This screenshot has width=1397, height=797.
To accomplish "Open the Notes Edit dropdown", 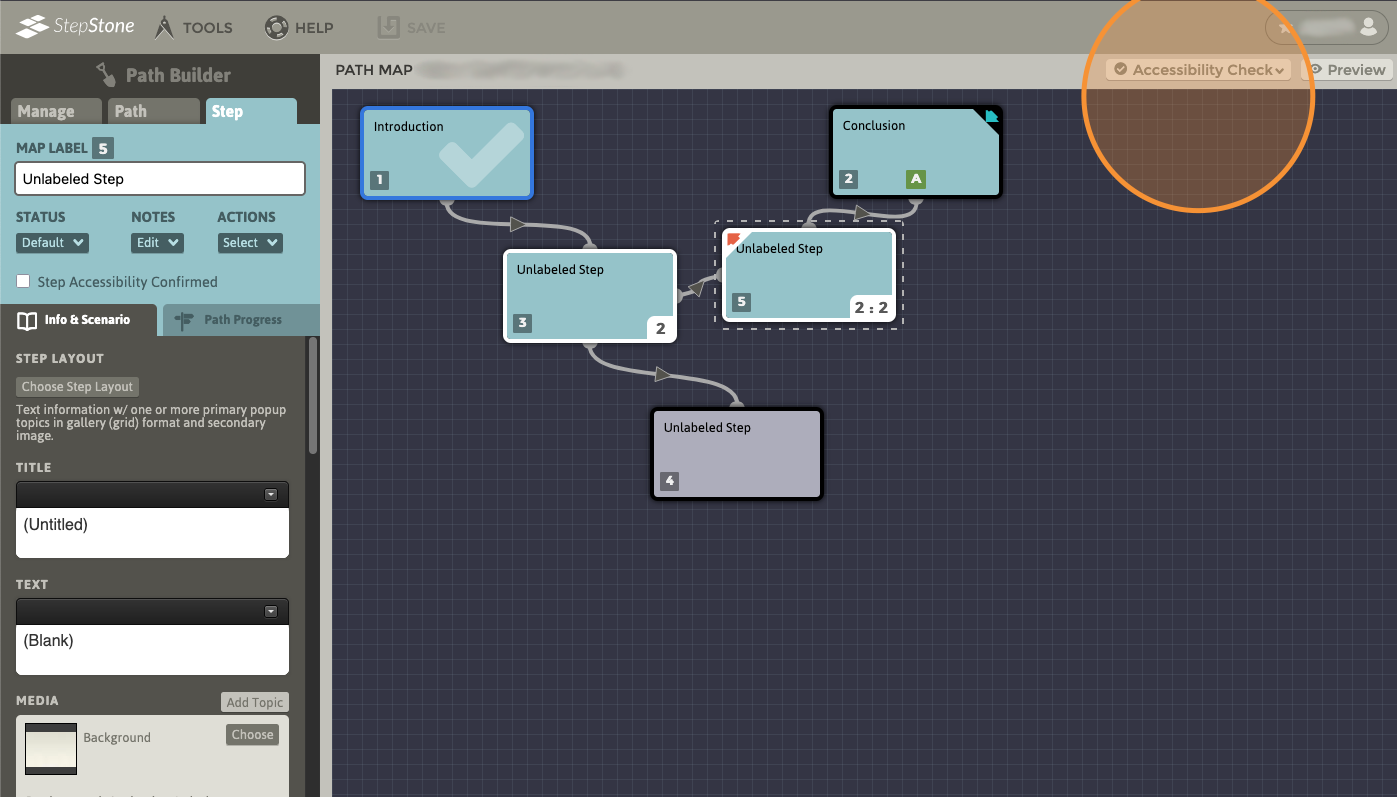I will tap(157, 243).
